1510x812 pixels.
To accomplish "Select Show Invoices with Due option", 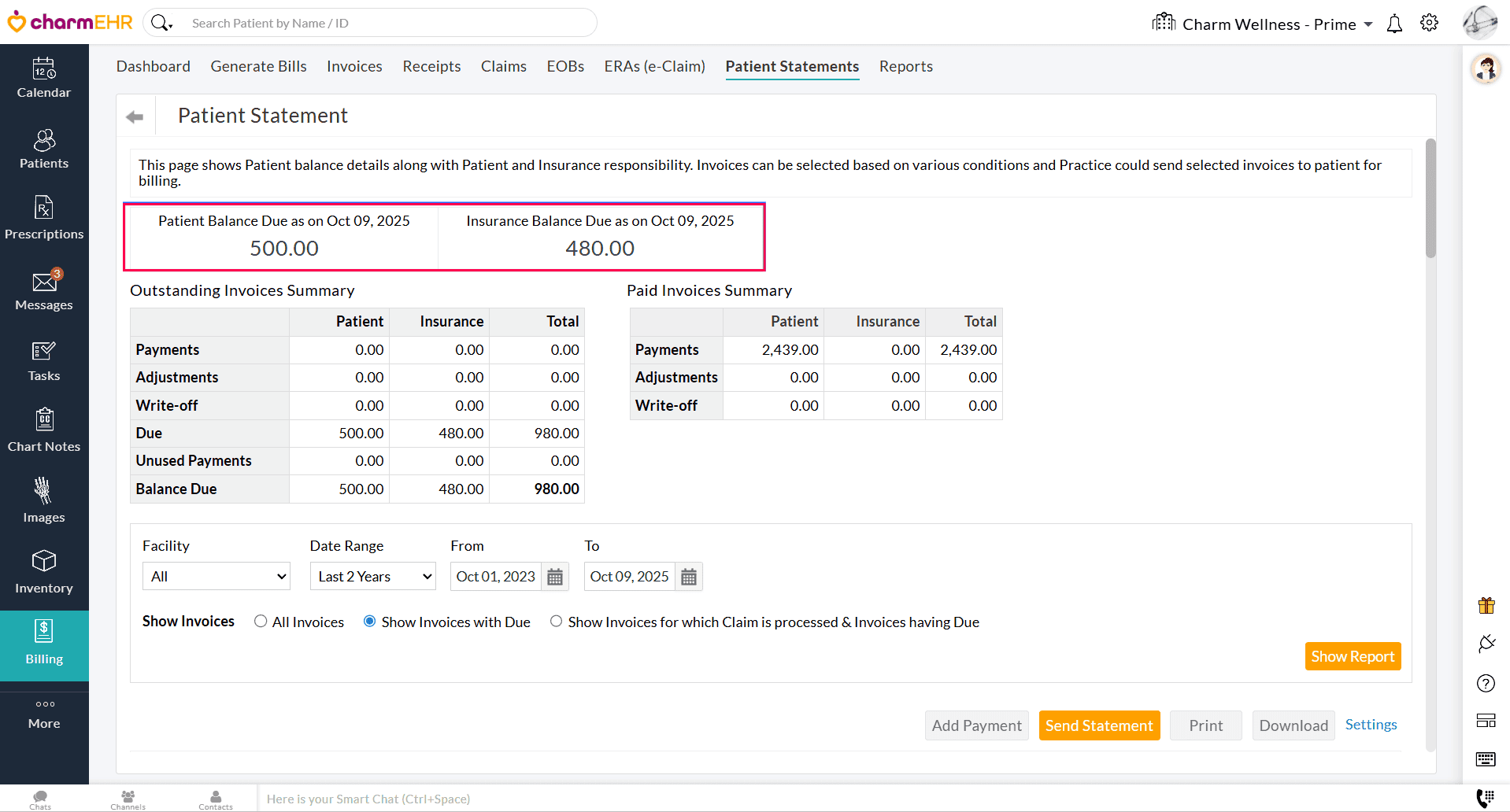I will click(x=369, y=622).
